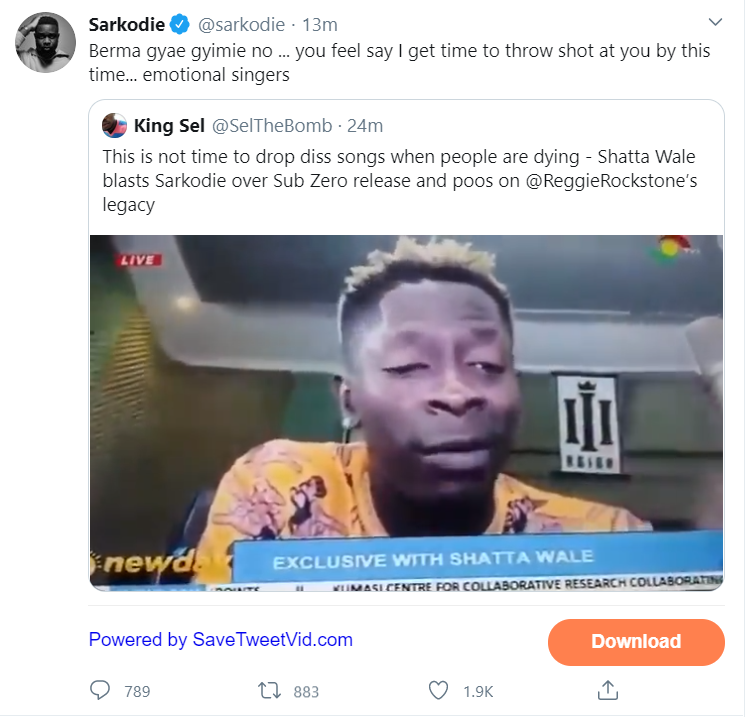Click the share upload icon
Viewport: 746px width, 717px height.
pyautogui.click(x=606, y=690)
